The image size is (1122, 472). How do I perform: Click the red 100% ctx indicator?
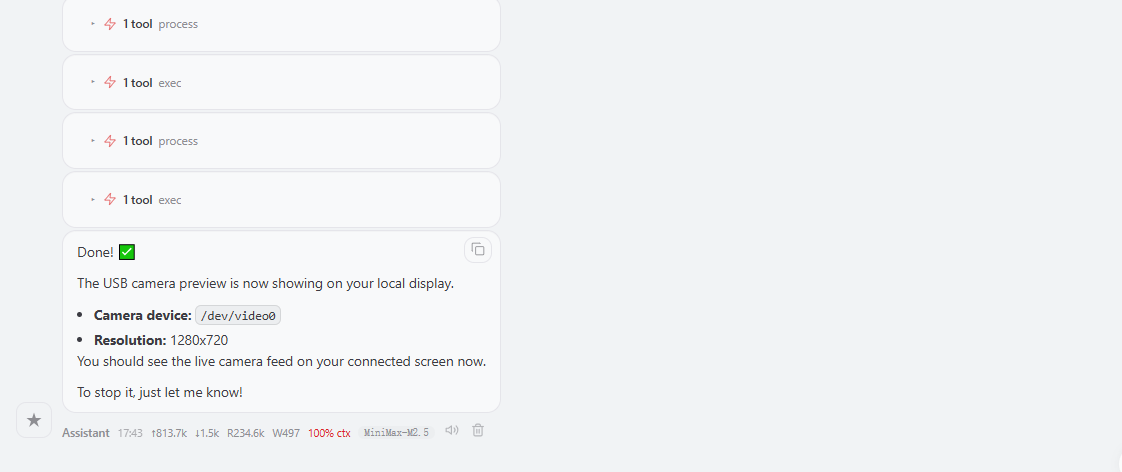[x=329, y=433]
